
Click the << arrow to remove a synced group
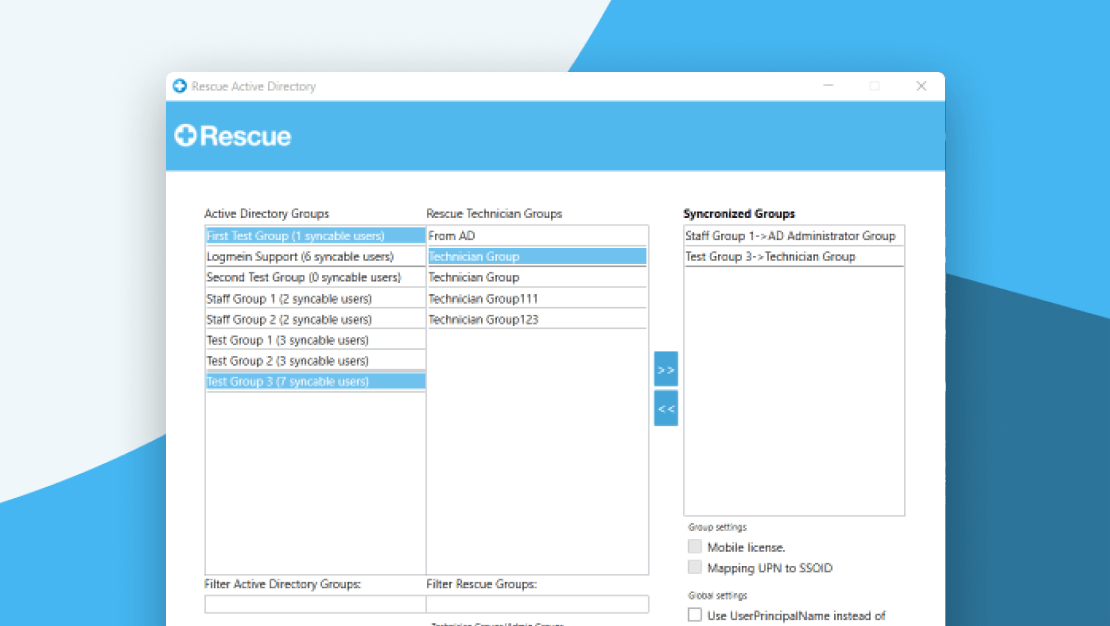pos(665,408)
